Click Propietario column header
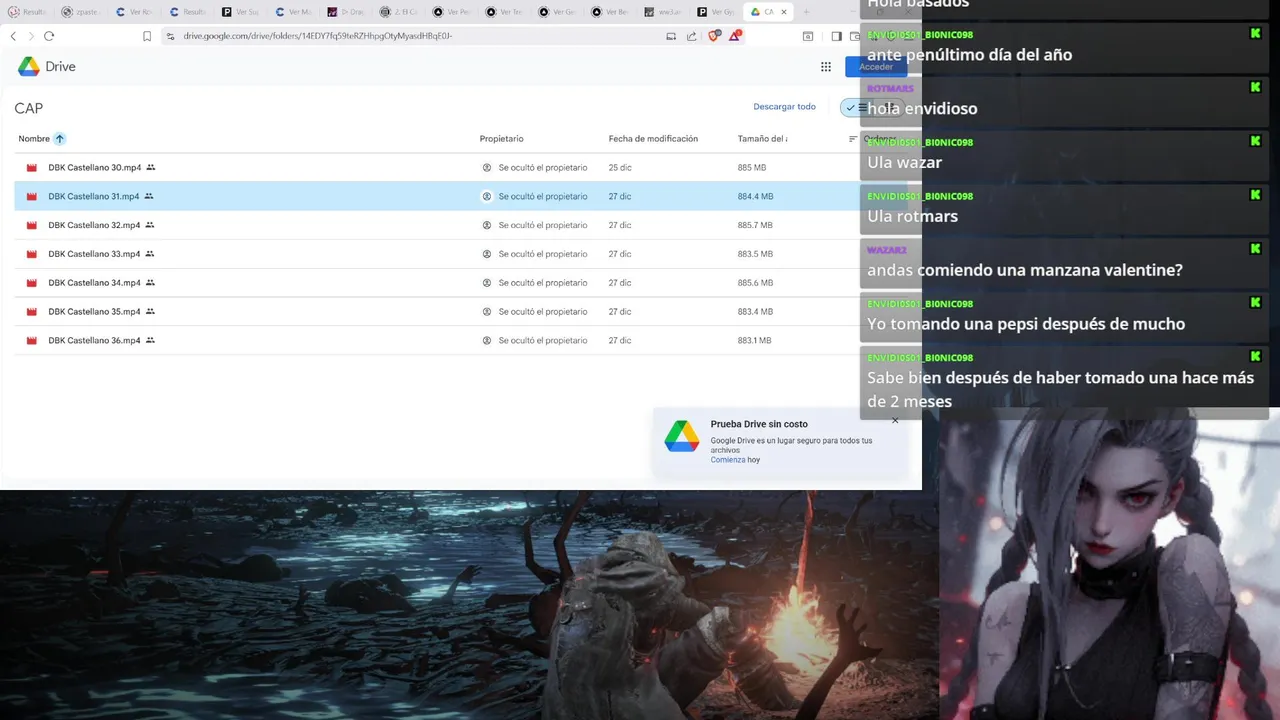The width and height of the screenshot is (1280, 720). (x=501, y=139)
